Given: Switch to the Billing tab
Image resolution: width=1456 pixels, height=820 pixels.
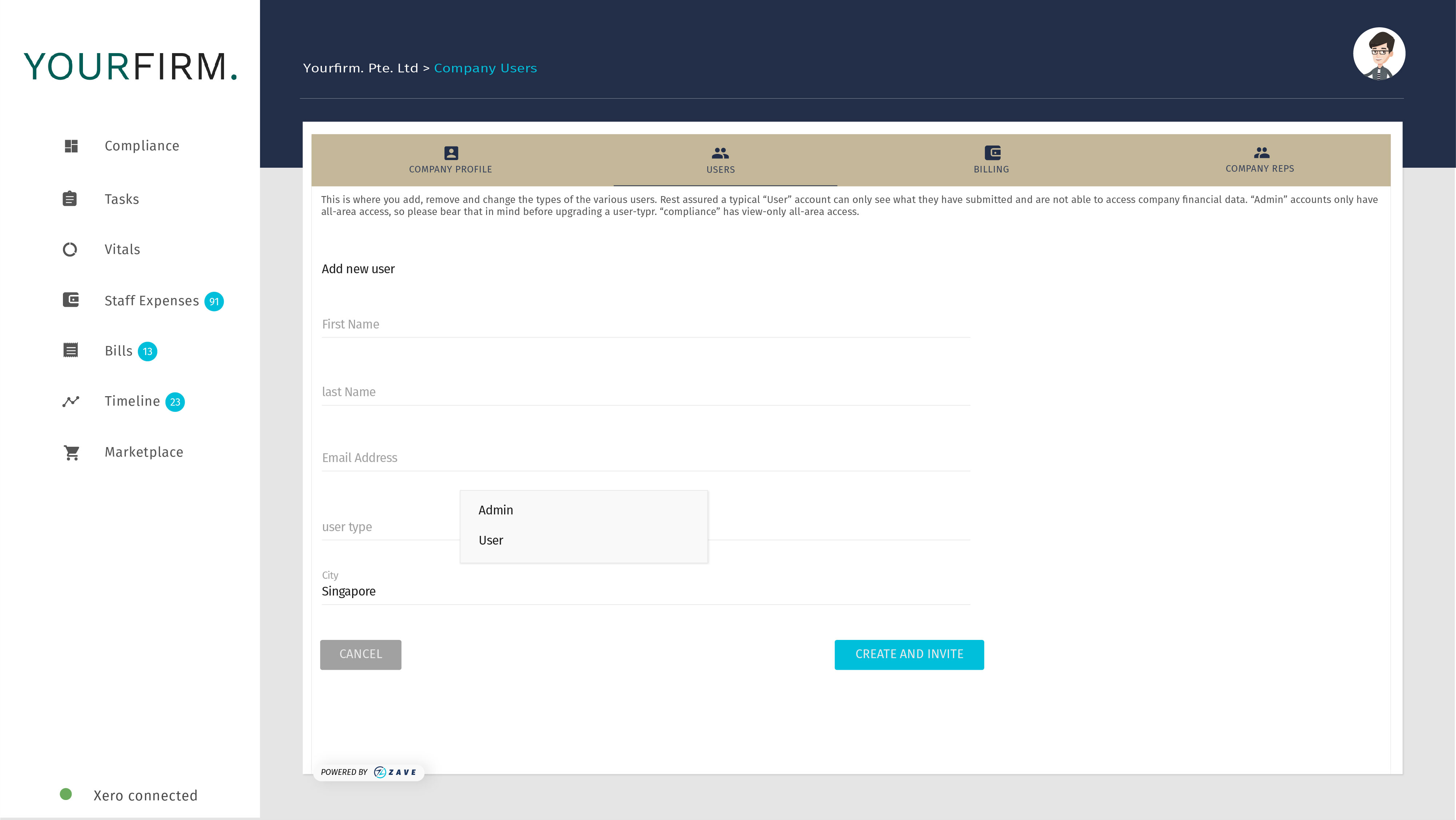Looking at the screenshot, I should [x=991, y=160].
